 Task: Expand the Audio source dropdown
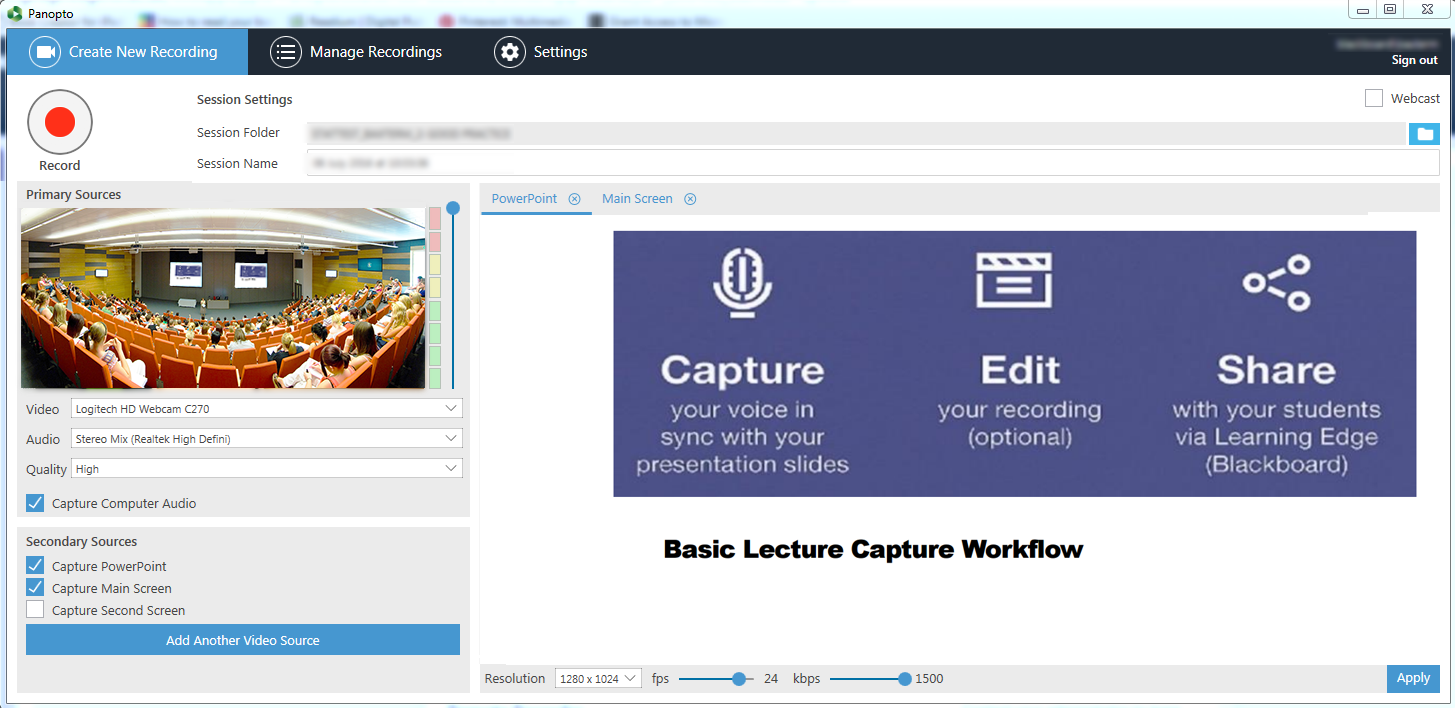[267, 438]
